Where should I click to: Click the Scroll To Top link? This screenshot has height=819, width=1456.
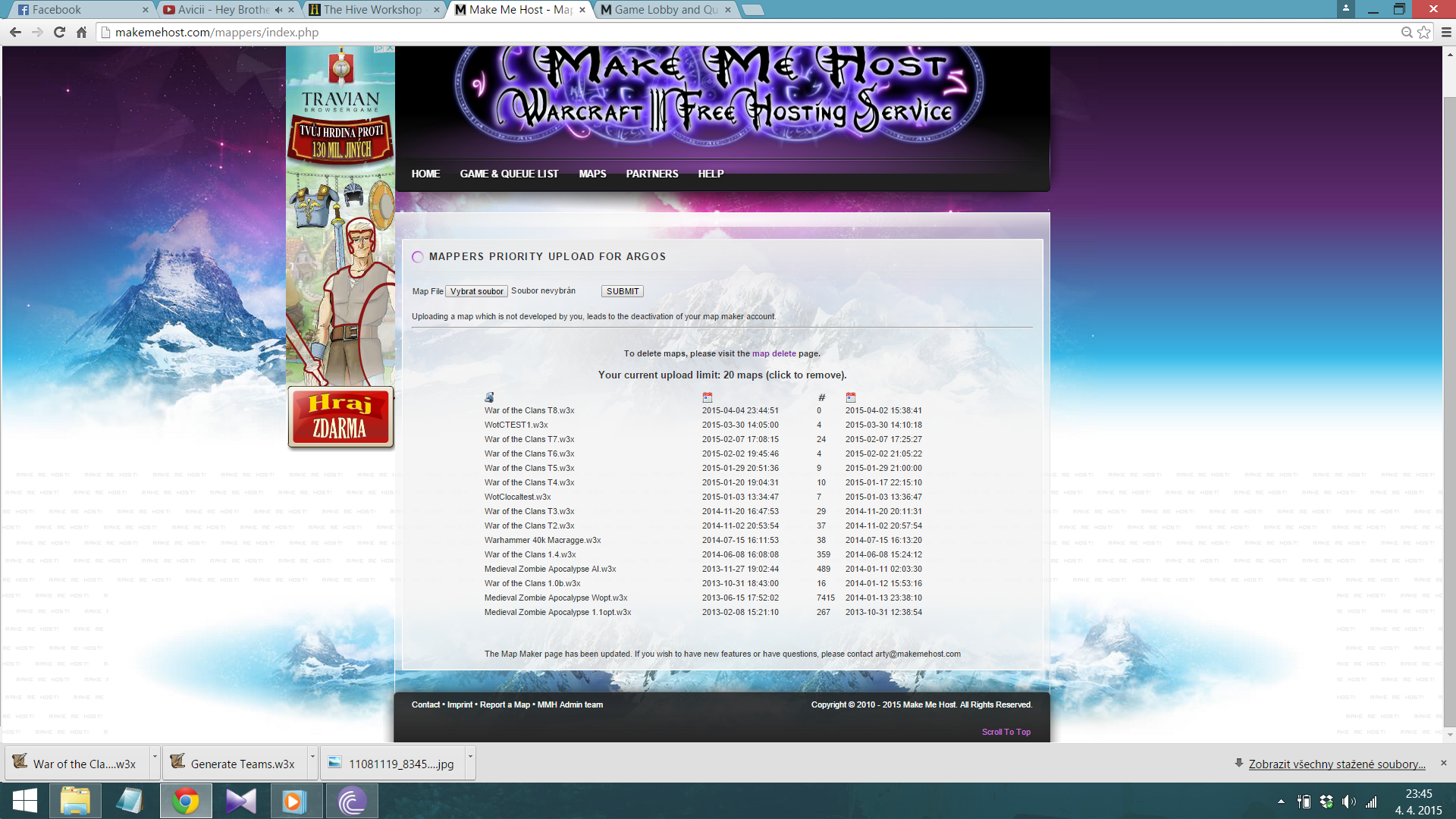1006,732
